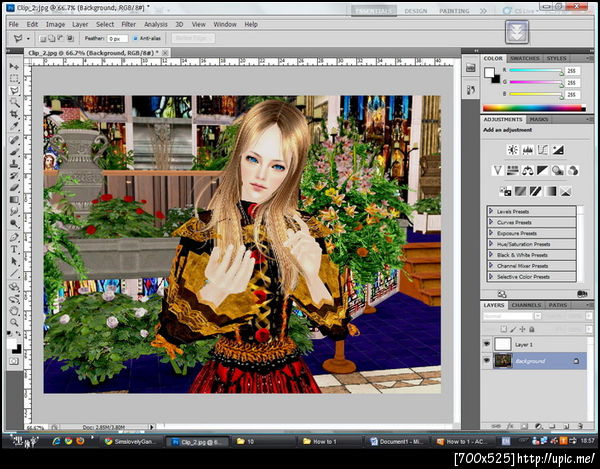Switch to the Paths tab
The image size is (600, 469).
(558, 305)
